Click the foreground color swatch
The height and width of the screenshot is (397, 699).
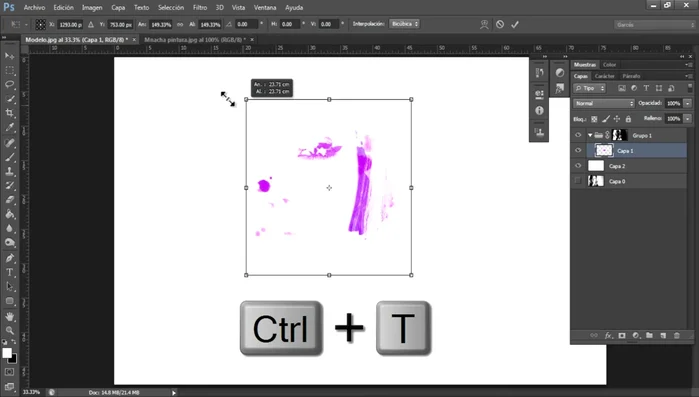click(7, 353)
